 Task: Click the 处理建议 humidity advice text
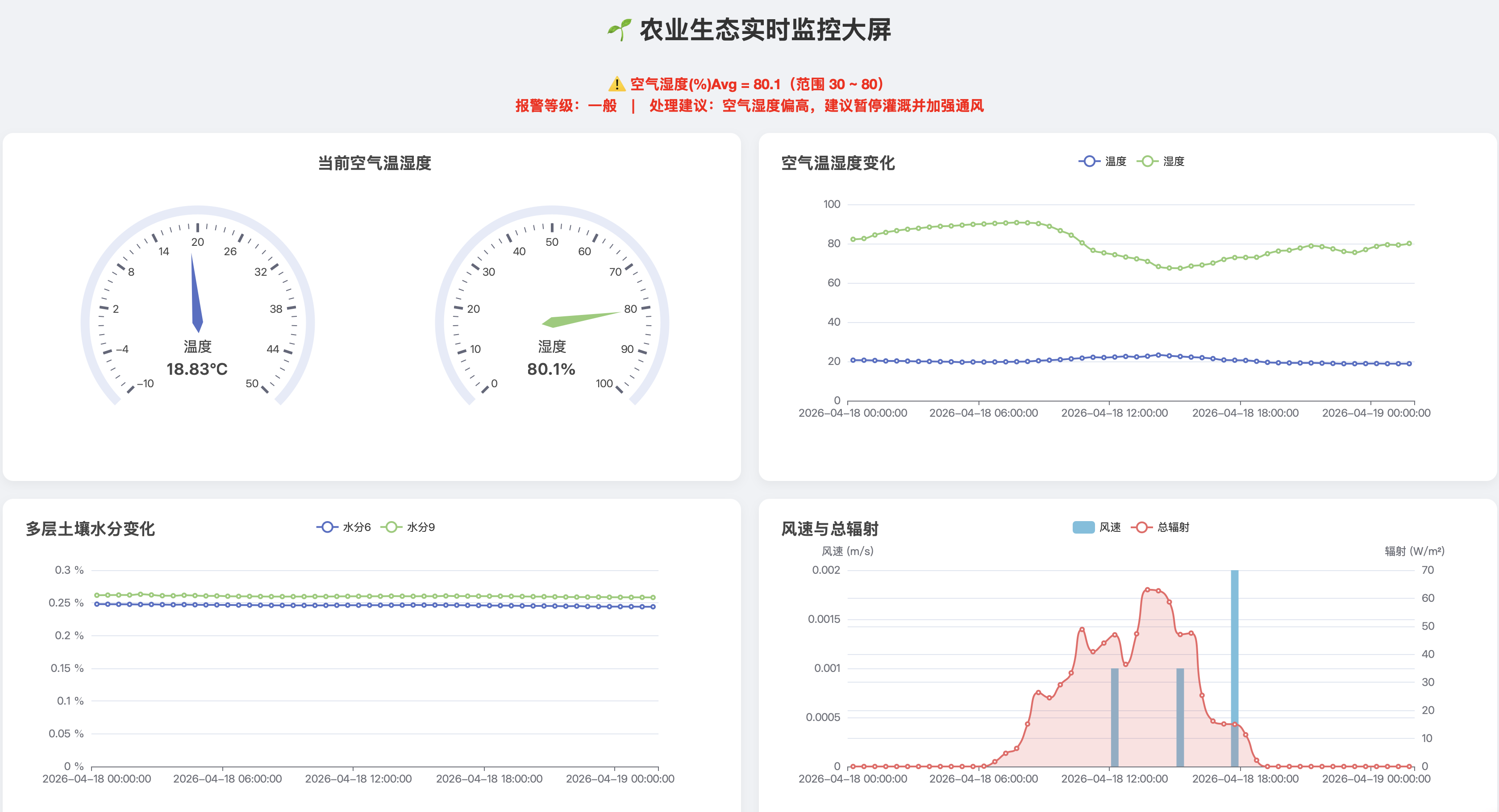point(816,106)
